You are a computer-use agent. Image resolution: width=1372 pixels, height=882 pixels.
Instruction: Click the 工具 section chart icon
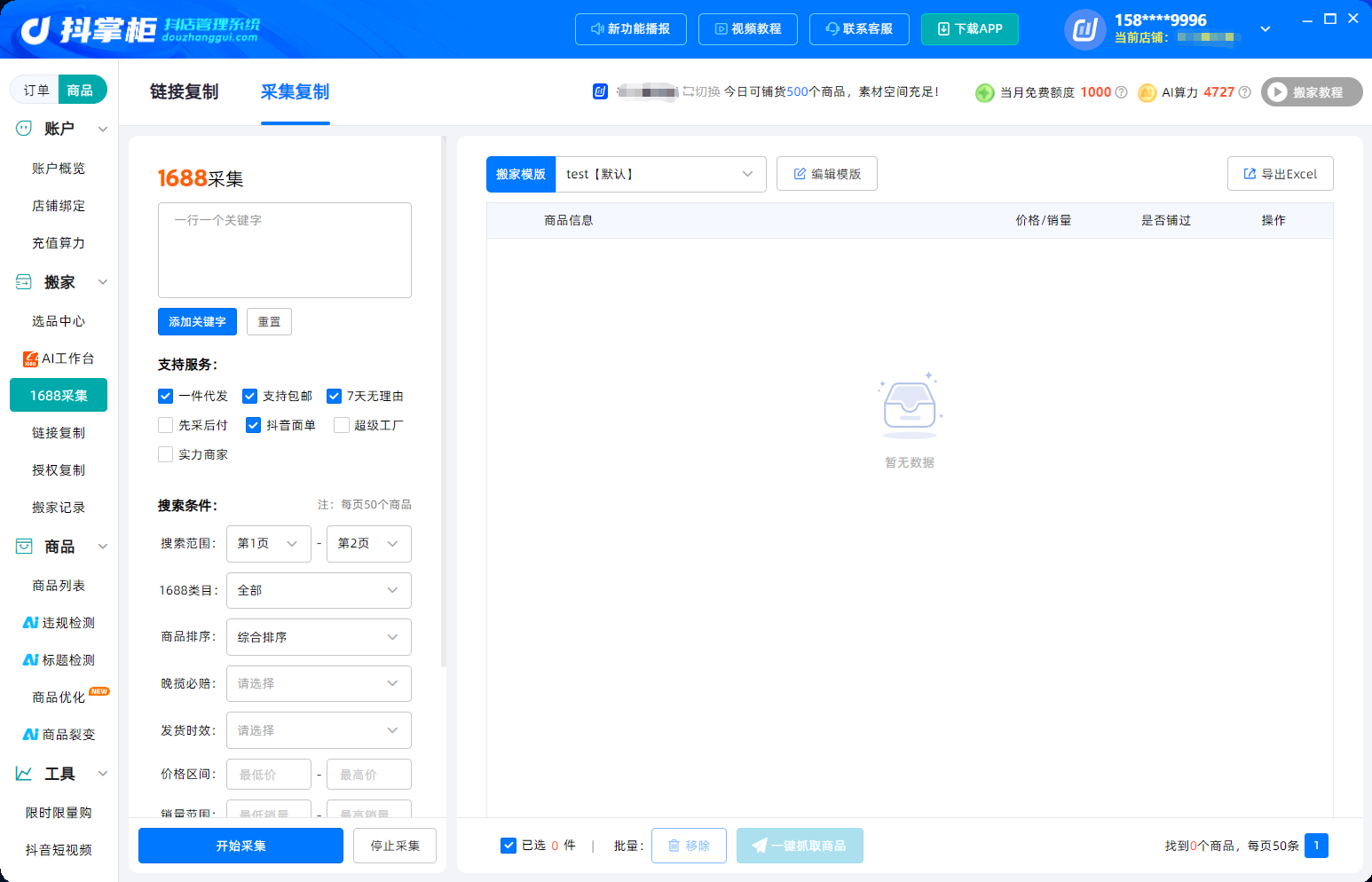[x=24, y=774]
